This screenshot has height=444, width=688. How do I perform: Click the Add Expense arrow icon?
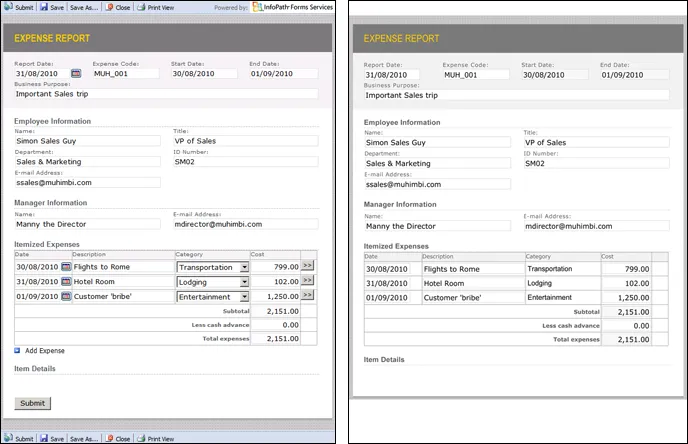17,351
